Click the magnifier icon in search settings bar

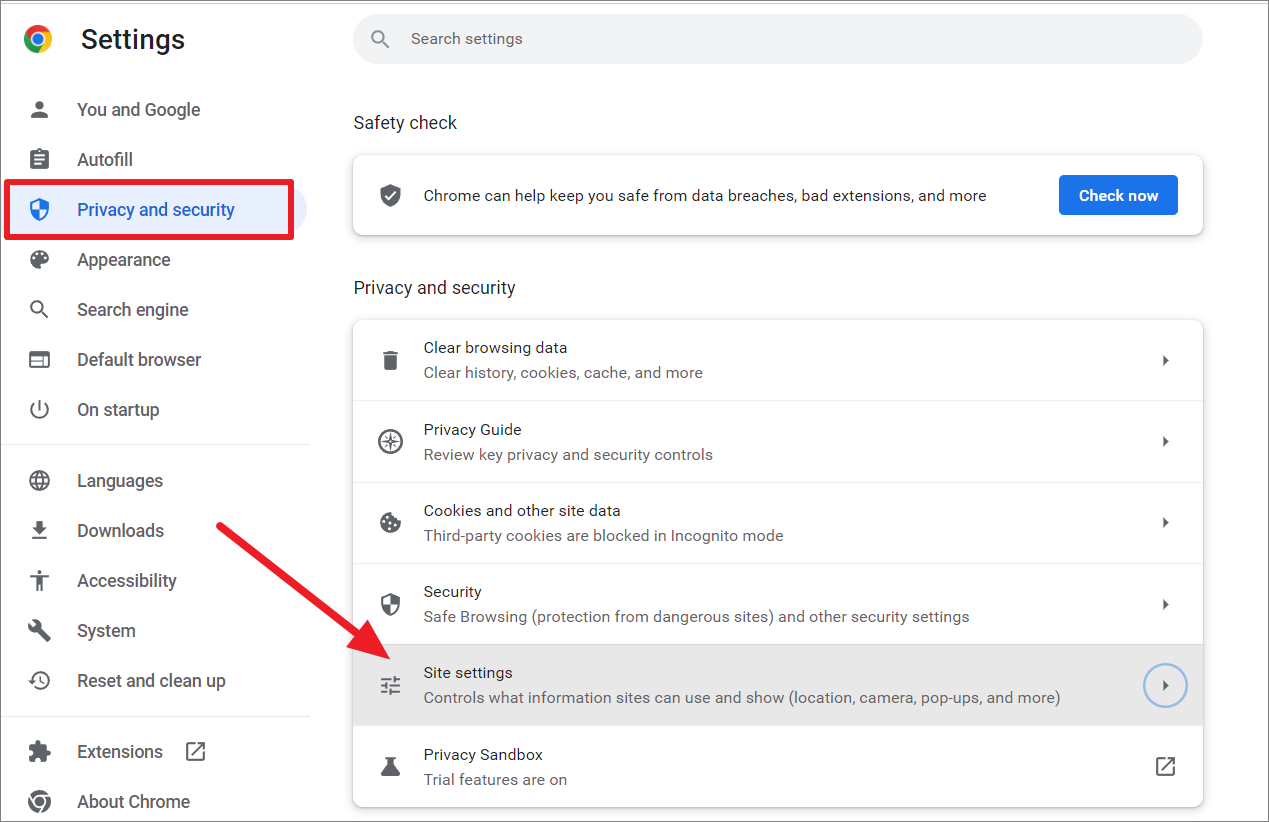click(x=380, y=39)
